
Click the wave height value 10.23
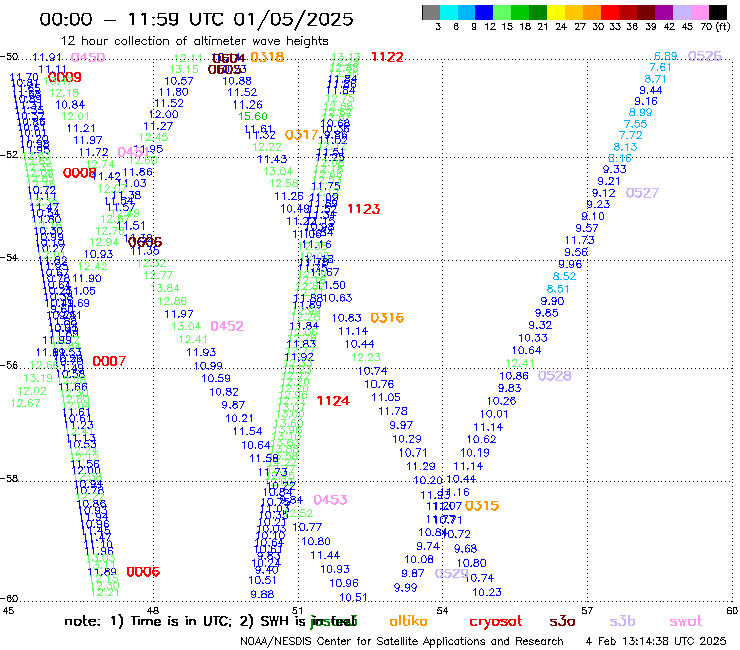pos(487,592)
